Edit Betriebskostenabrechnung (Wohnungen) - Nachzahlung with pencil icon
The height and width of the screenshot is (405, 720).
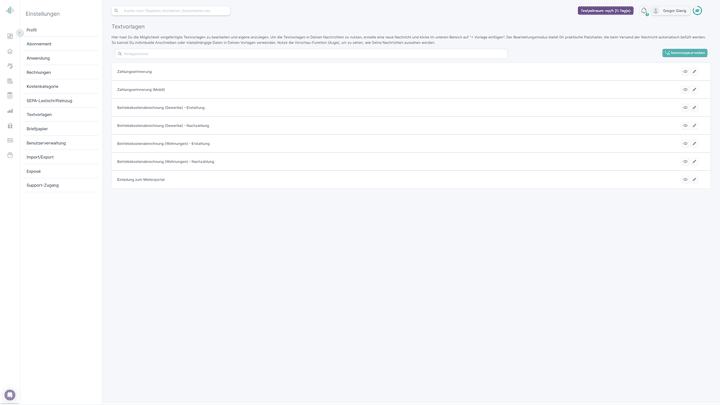click(695, 162)
